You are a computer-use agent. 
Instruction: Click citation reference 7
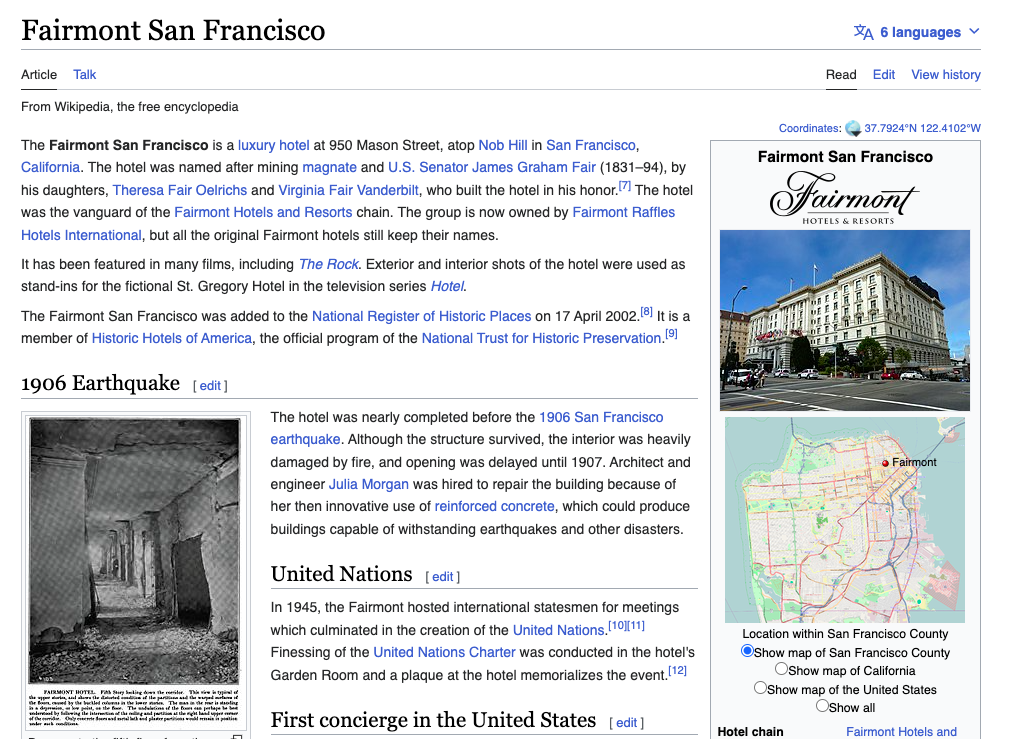tap(625, 186)
